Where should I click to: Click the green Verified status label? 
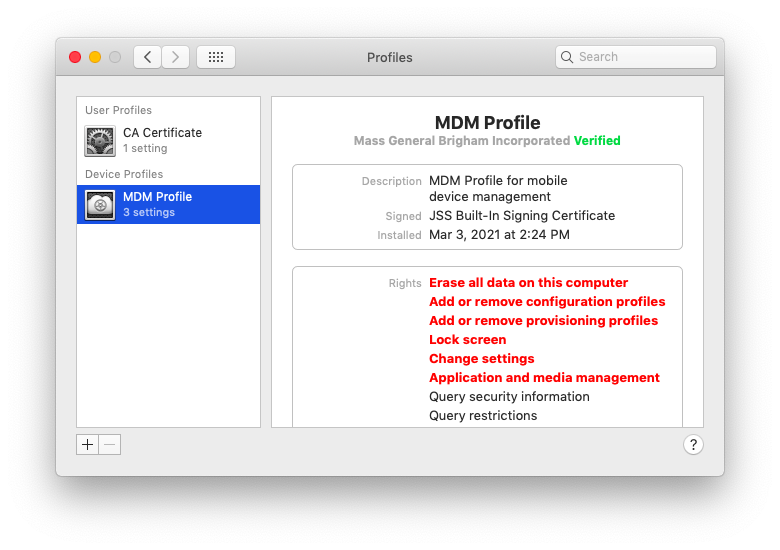pos(597,141)
